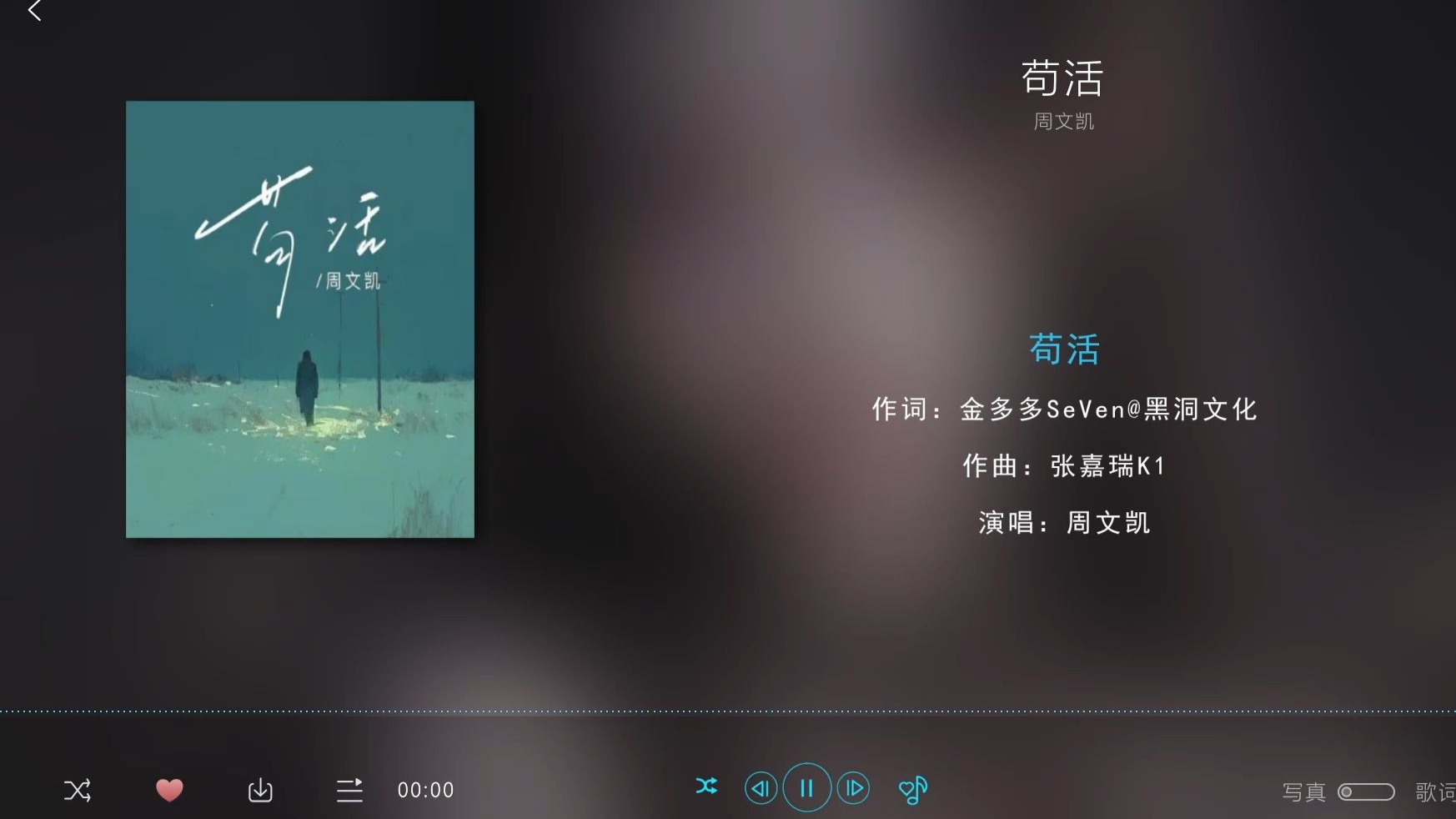Click the heart music note icon
The width and height of the screenshot is (1456, 819).
pyautogui.click(x=913, y=789)
